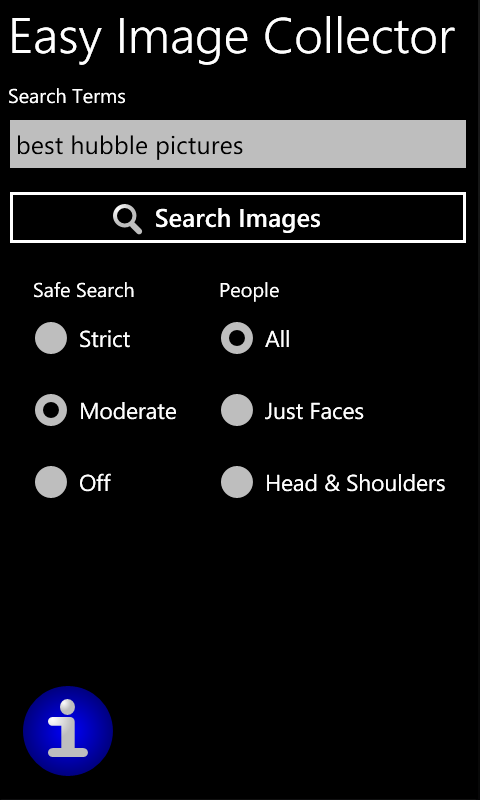Click the magnifying glass search icon

128,219
